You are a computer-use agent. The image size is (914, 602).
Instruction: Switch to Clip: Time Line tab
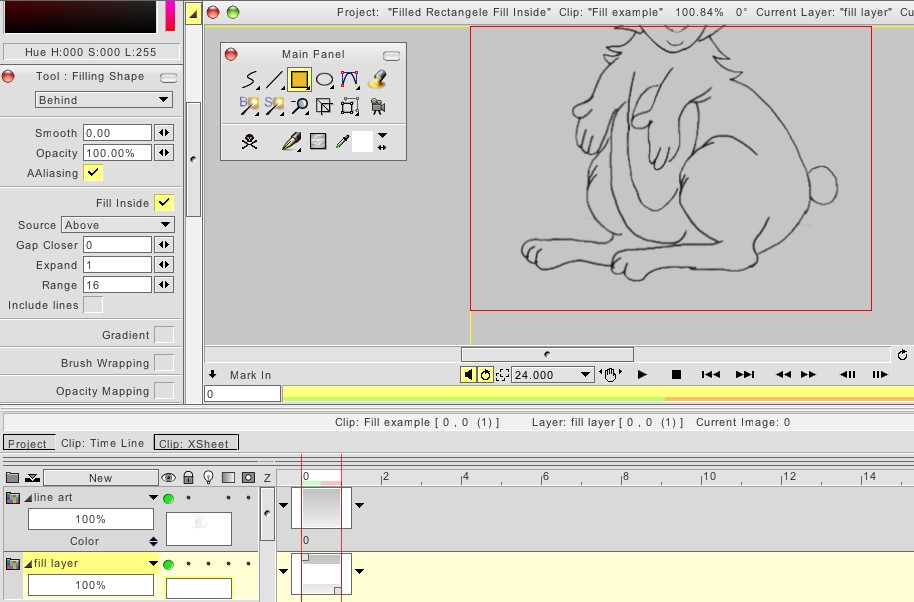pos(103,443)
